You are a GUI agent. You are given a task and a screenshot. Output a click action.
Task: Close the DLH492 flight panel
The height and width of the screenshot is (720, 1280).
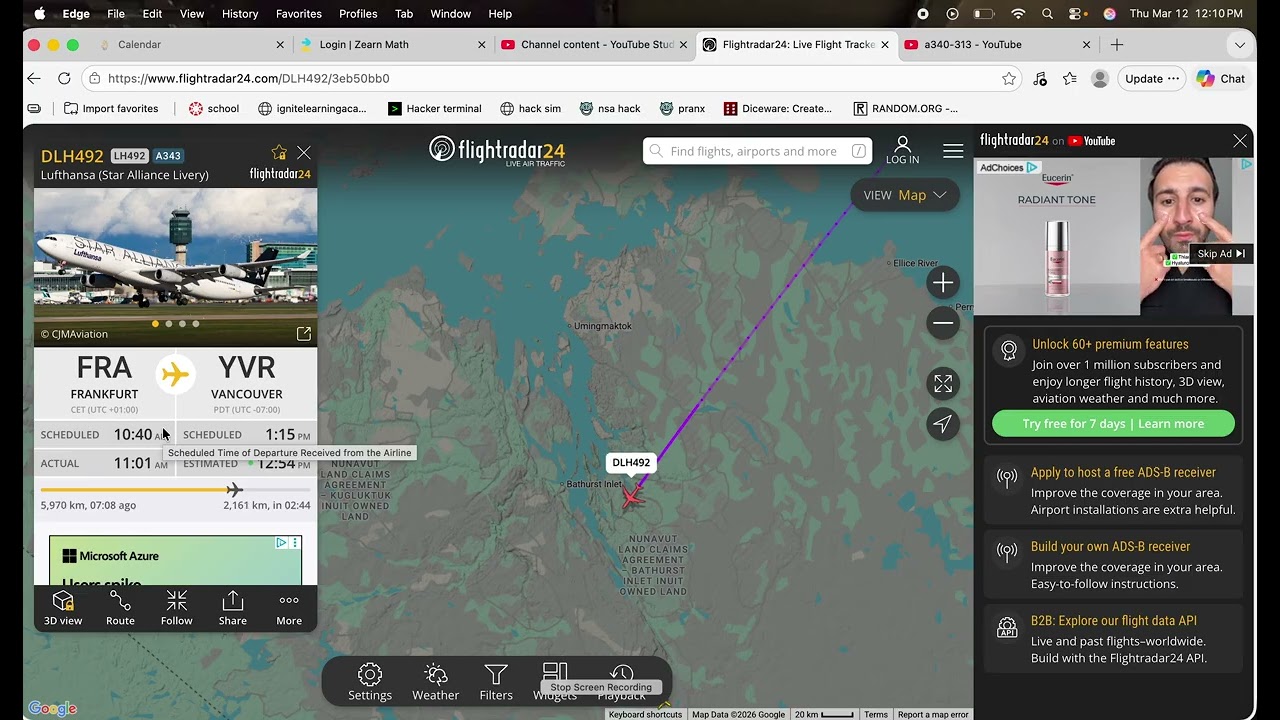[x=304, y=153]
